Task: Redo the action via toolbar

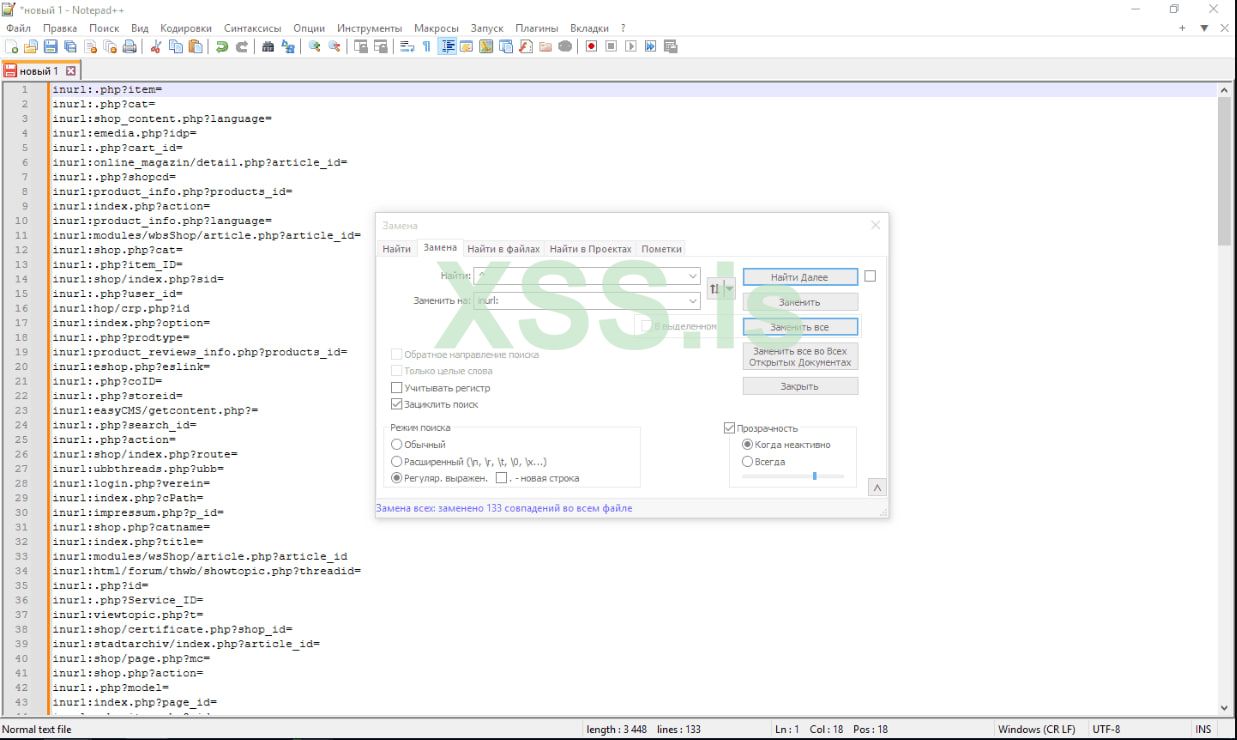Action: (x=242, y=46)
